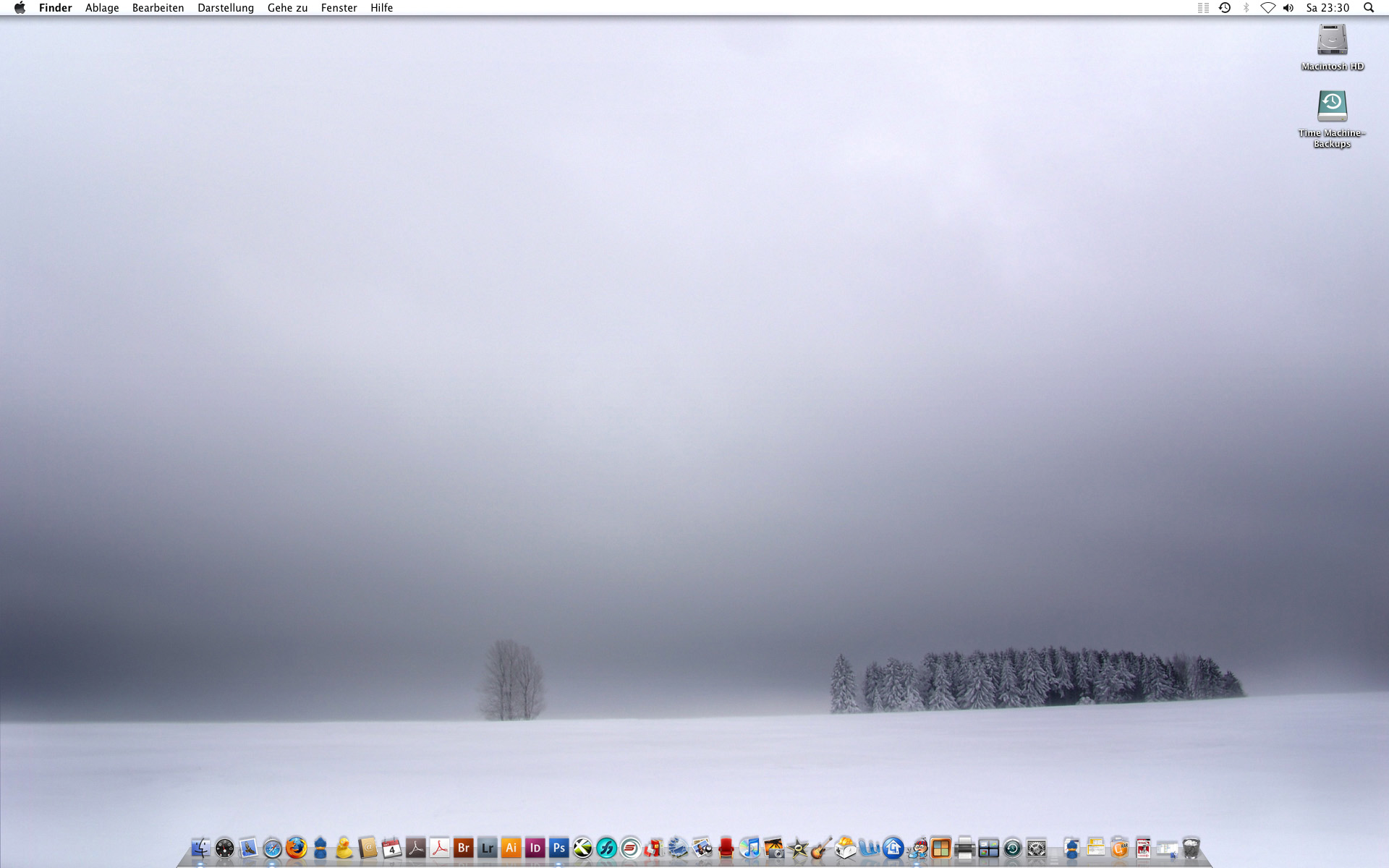
Task: Open the Bearbeiten menu
Action: point(158,8)
